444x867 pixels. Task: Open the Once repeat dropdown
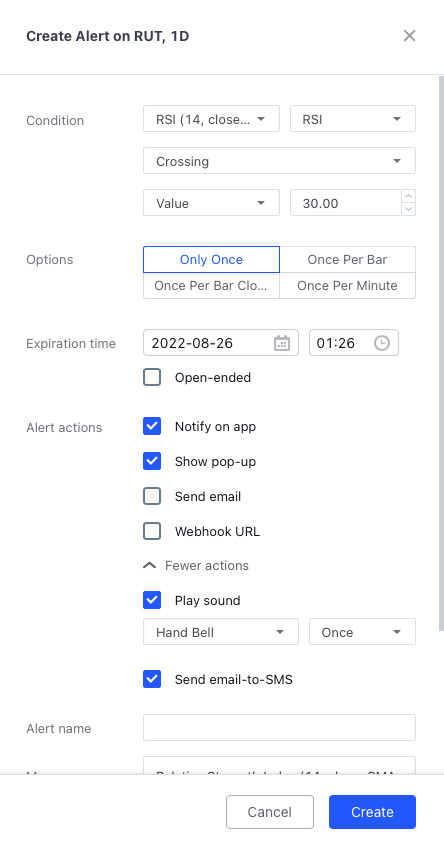pos(362,632)
